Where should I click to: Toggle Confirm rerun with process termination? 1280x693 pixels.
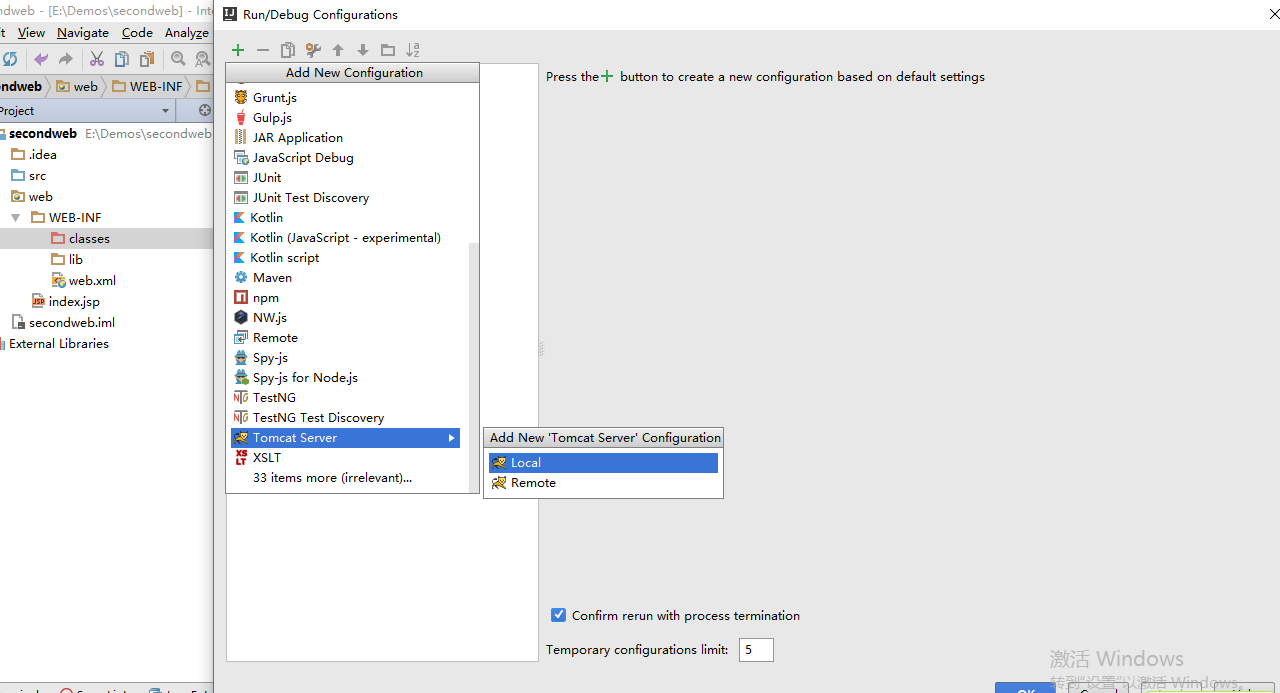coord(559,615)
